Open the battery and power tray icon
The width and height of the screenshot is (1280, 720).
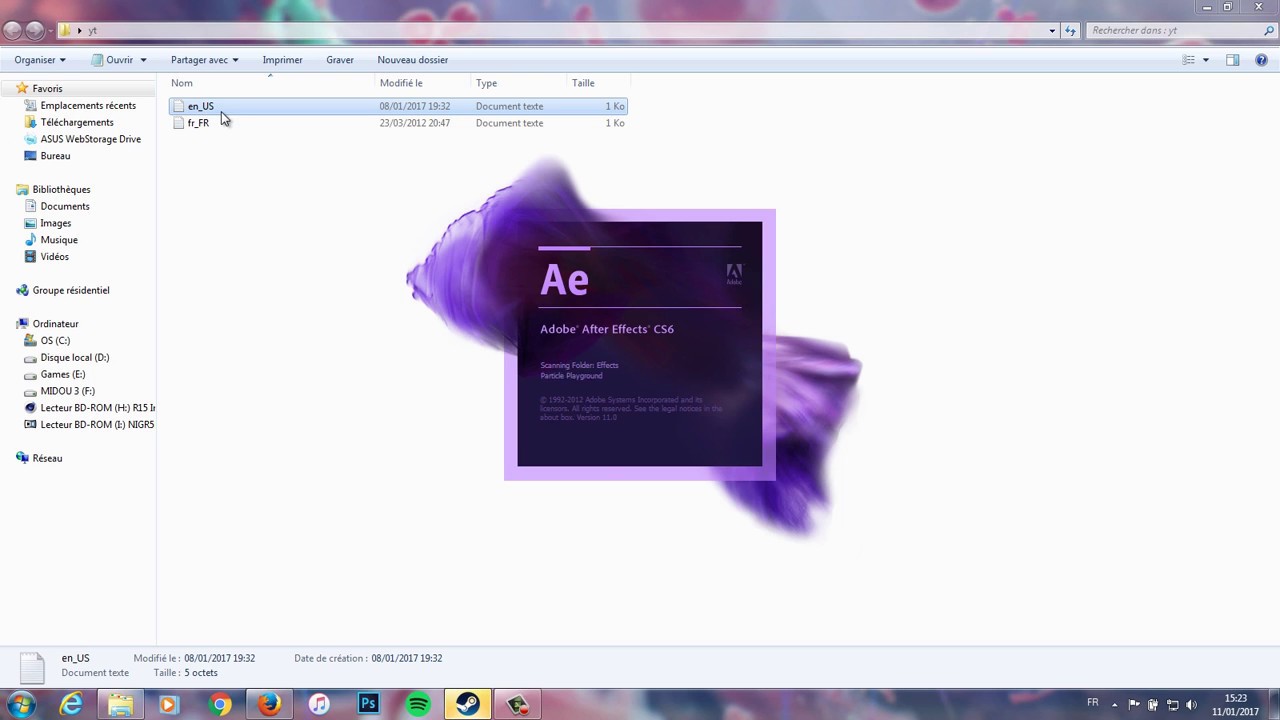[1153, 705]
